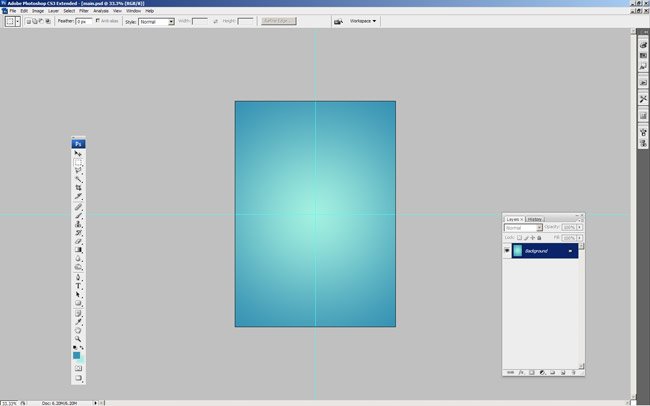
Task: Open the Image menu
Action: pyautogui.click(x=38, y=11)
